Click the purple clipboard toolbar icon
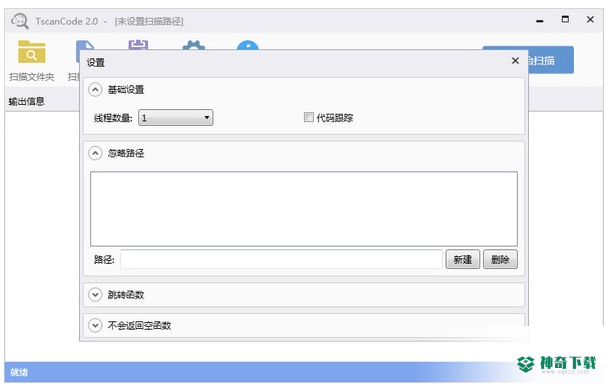608x386 pixels. [x=138, y=45]
